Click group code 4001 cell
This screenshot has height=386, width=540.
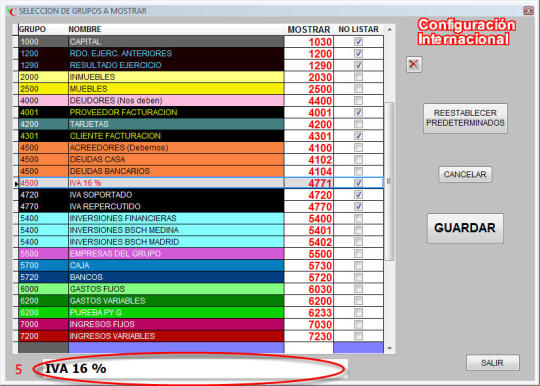pos(43,112)
